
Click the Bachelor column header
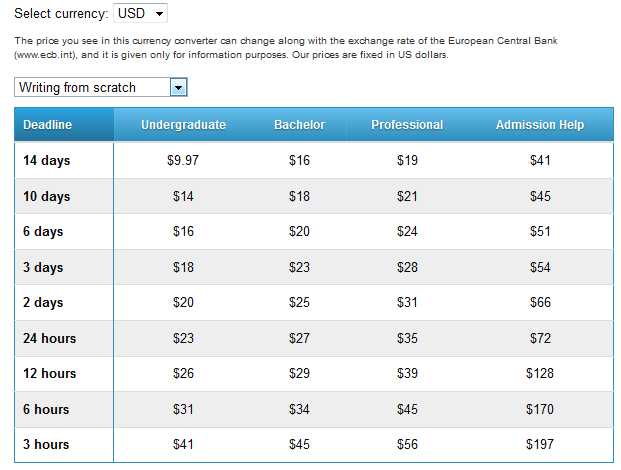pos(299,125)
